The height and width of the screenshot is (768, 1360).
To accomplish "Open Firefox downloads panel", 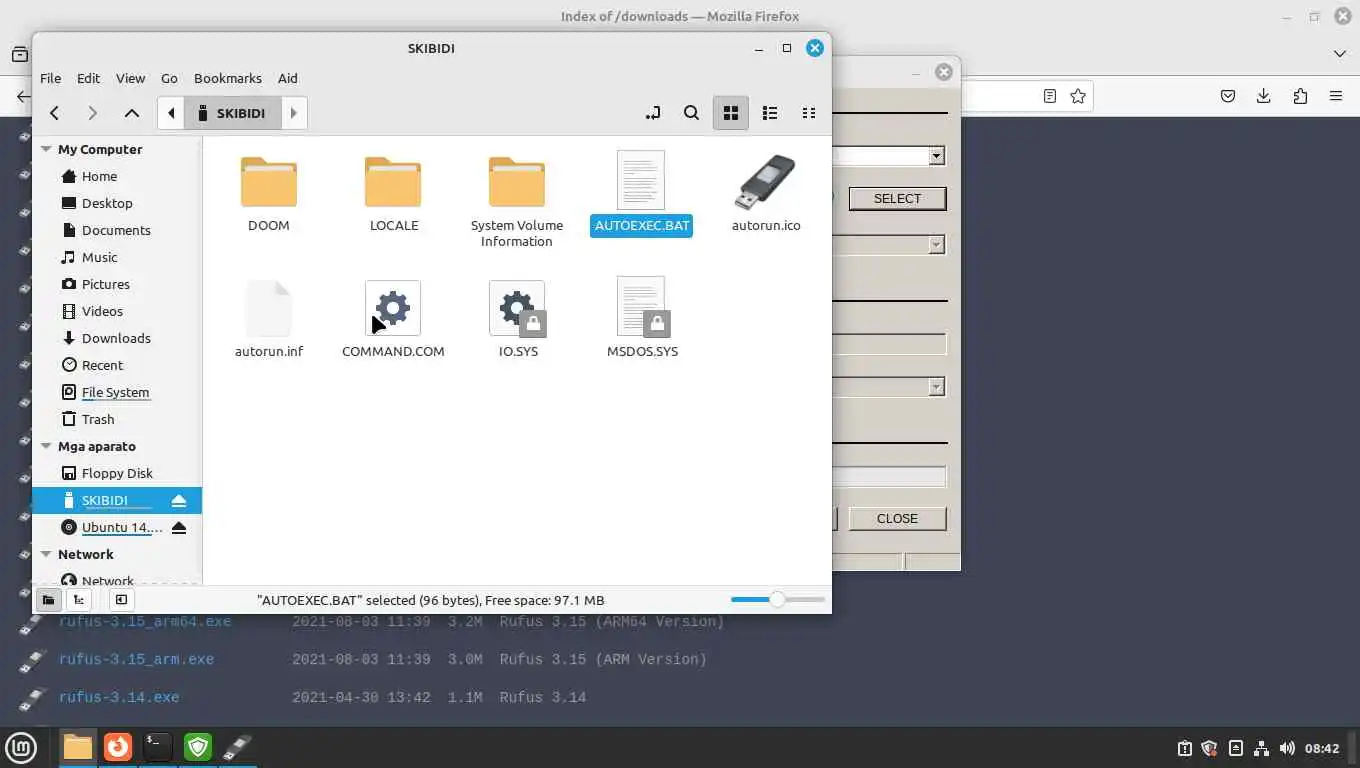I will pyautogui.click(x=1264, y=96).
